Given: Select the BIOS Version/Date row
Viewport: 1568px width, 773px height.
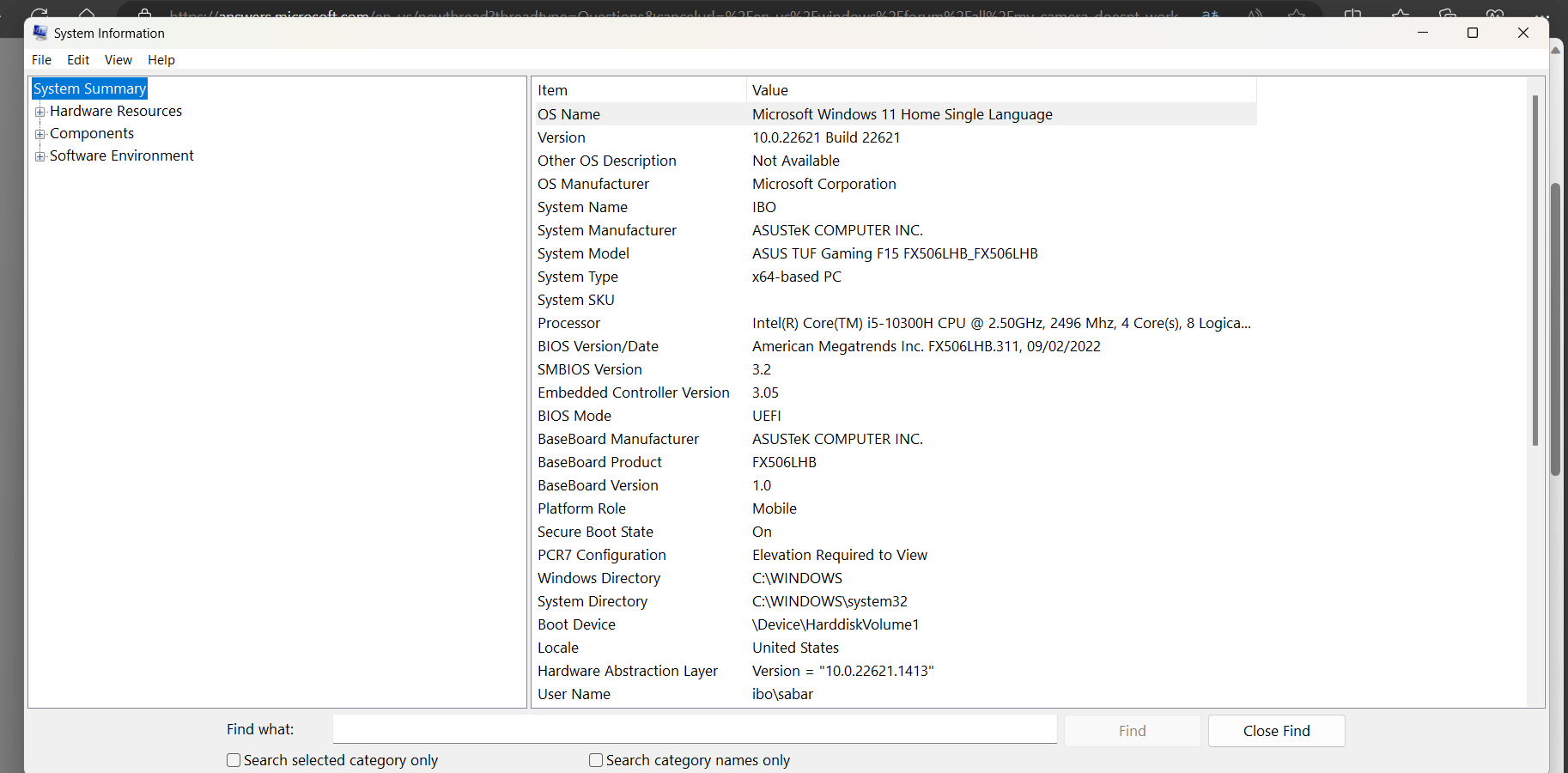Looking at the screenshot, I should [896, 346].
